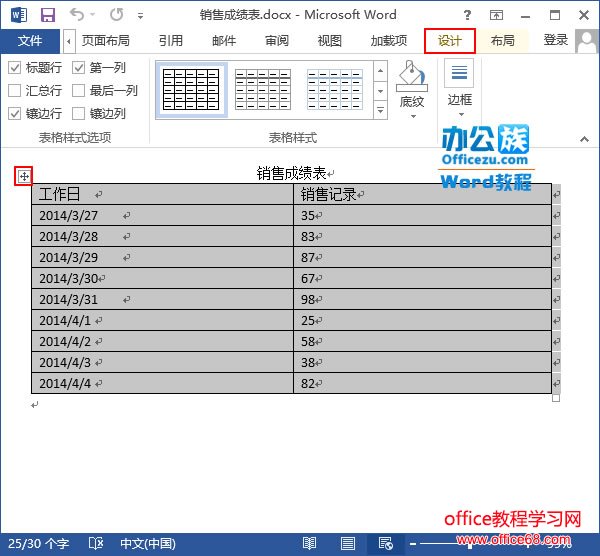Click the proofing errors book icon in status bar
Image resolution: width=600 pixels, height=556 pixels.
coord(96,543)
